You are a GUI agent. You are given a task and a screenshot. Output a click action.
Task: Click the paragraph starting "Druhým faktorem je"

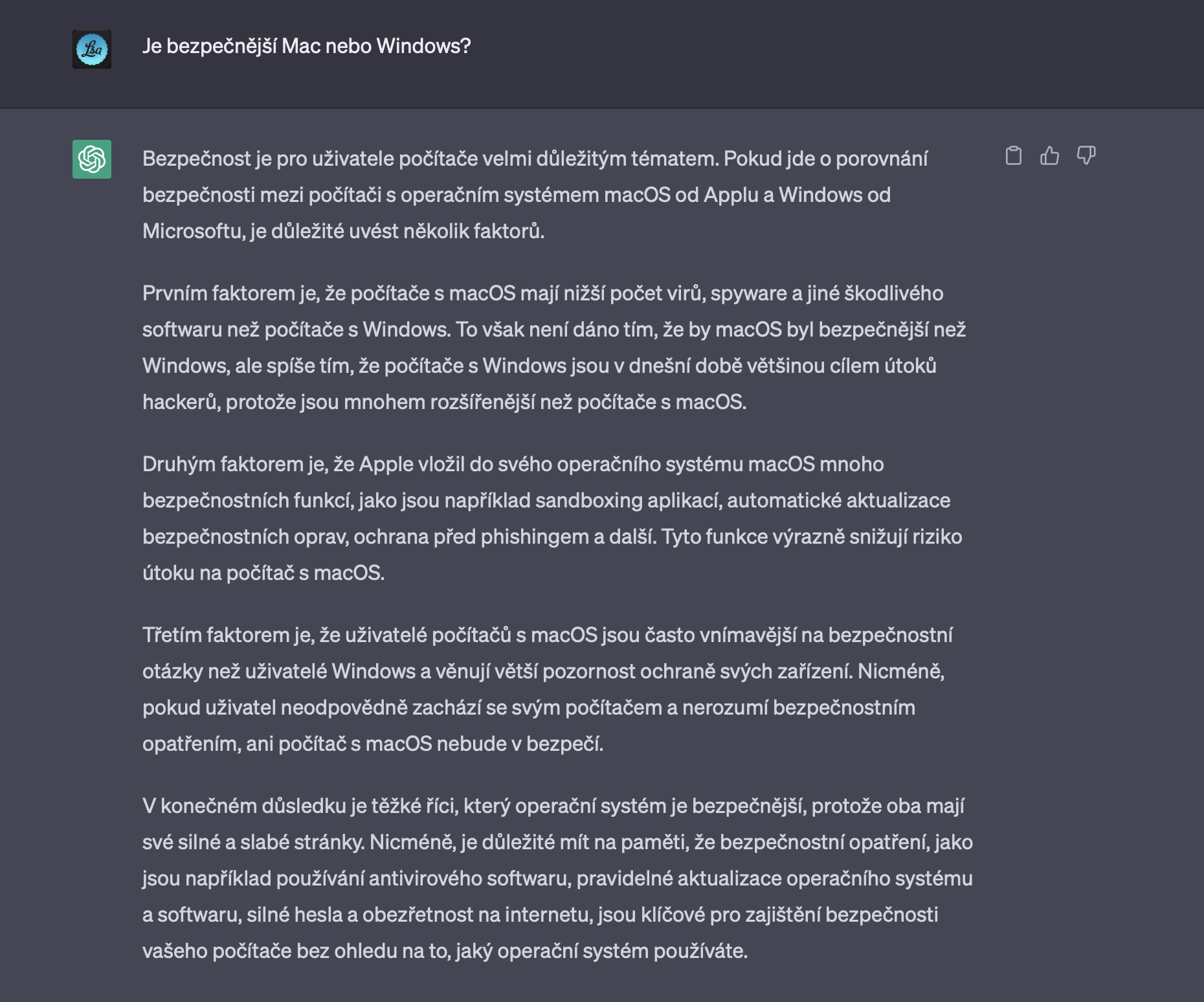click(x=552, y=518)
